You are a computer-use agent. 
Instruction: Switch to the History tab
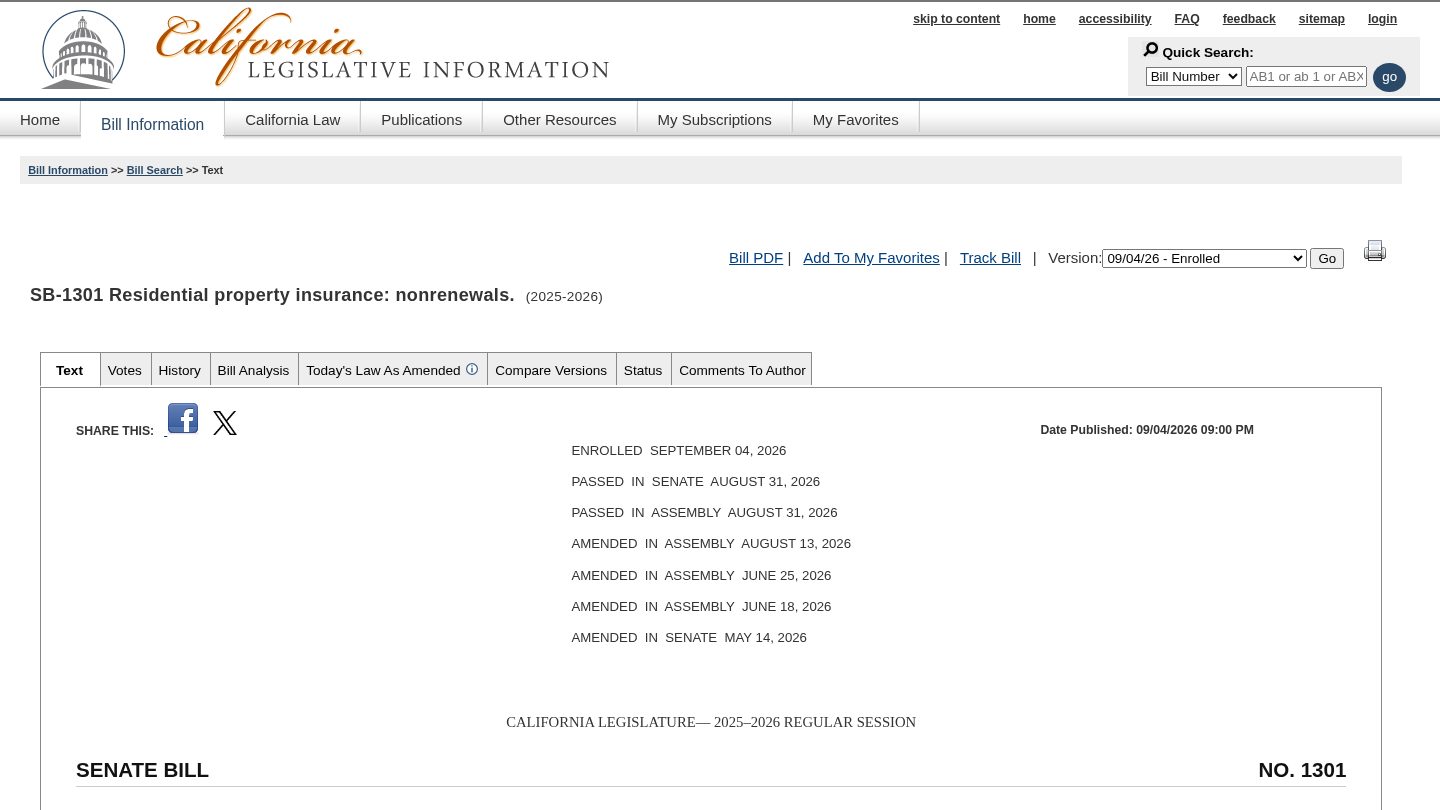(x=180, y=370)
